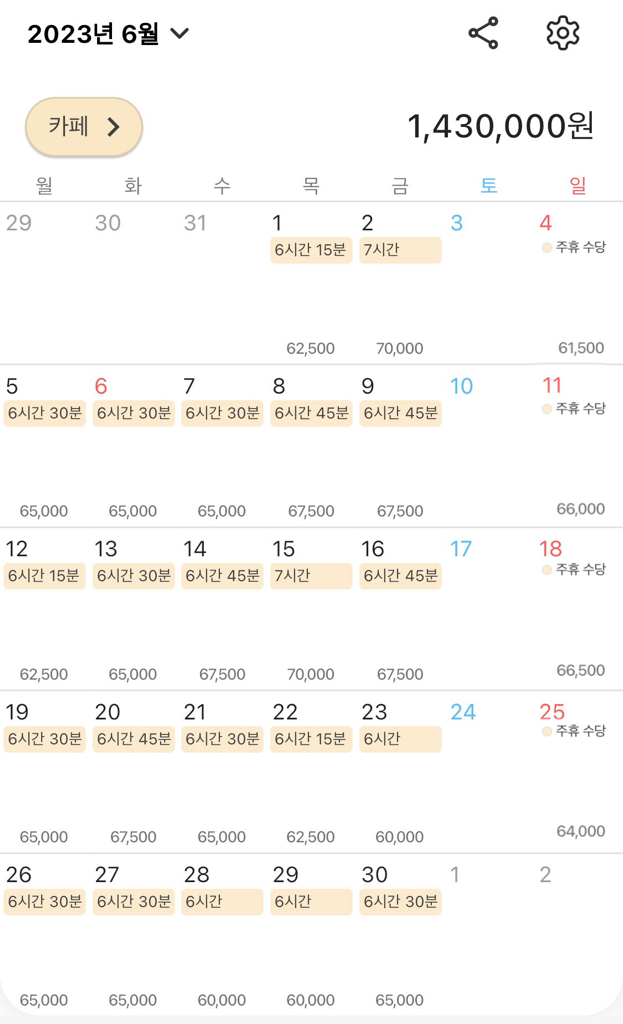Select the 6시간 shift on June 28

click(222, 901)
